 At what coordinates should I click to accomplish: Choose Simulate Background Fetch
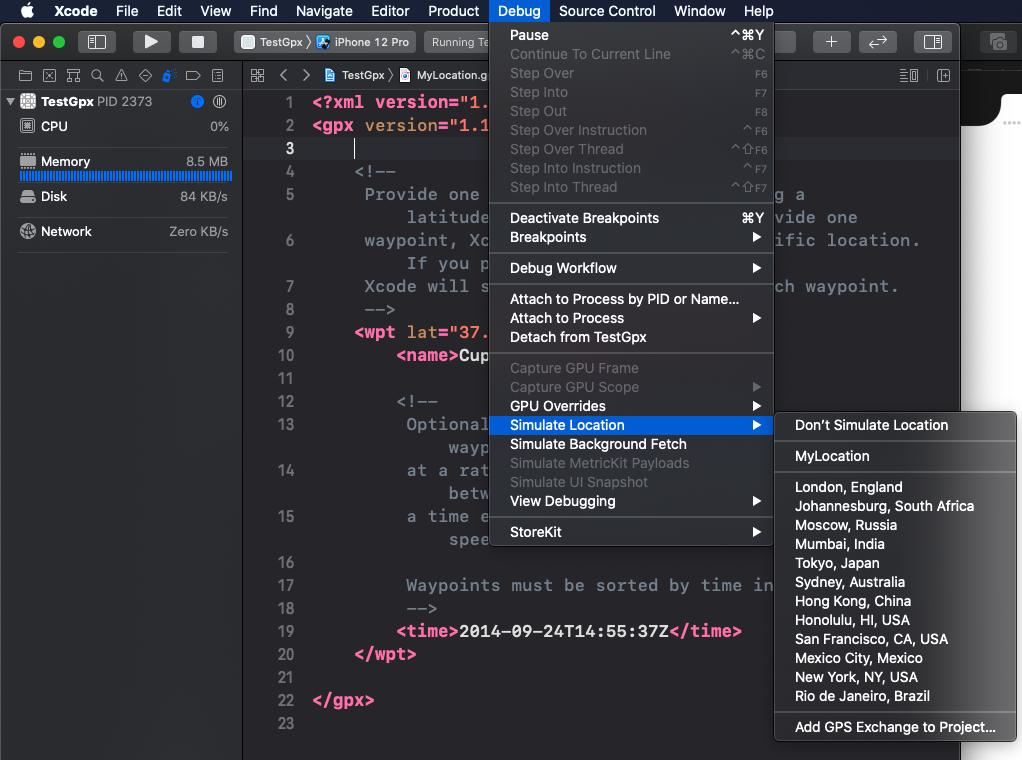pyautogui.click(x=631, y=445)
